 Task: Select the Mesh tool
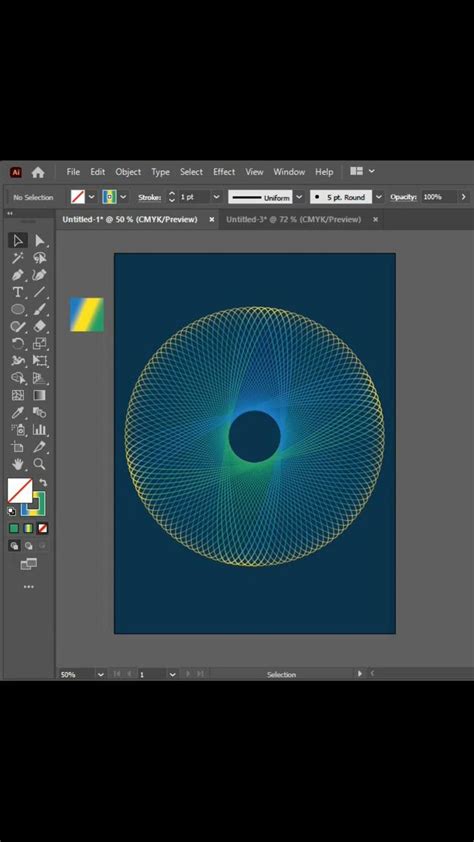point(18,395)
